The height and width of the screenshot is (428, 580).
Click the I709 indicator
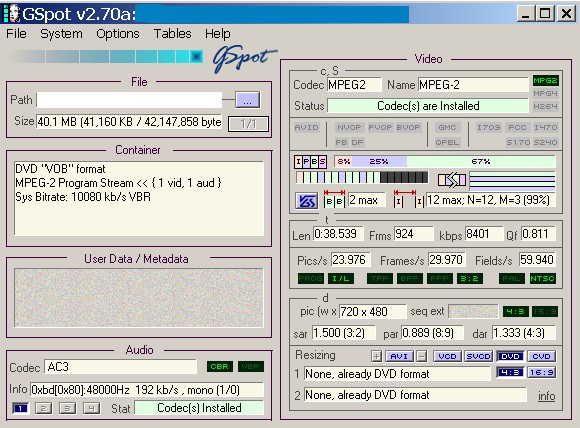tap(489, 127)
